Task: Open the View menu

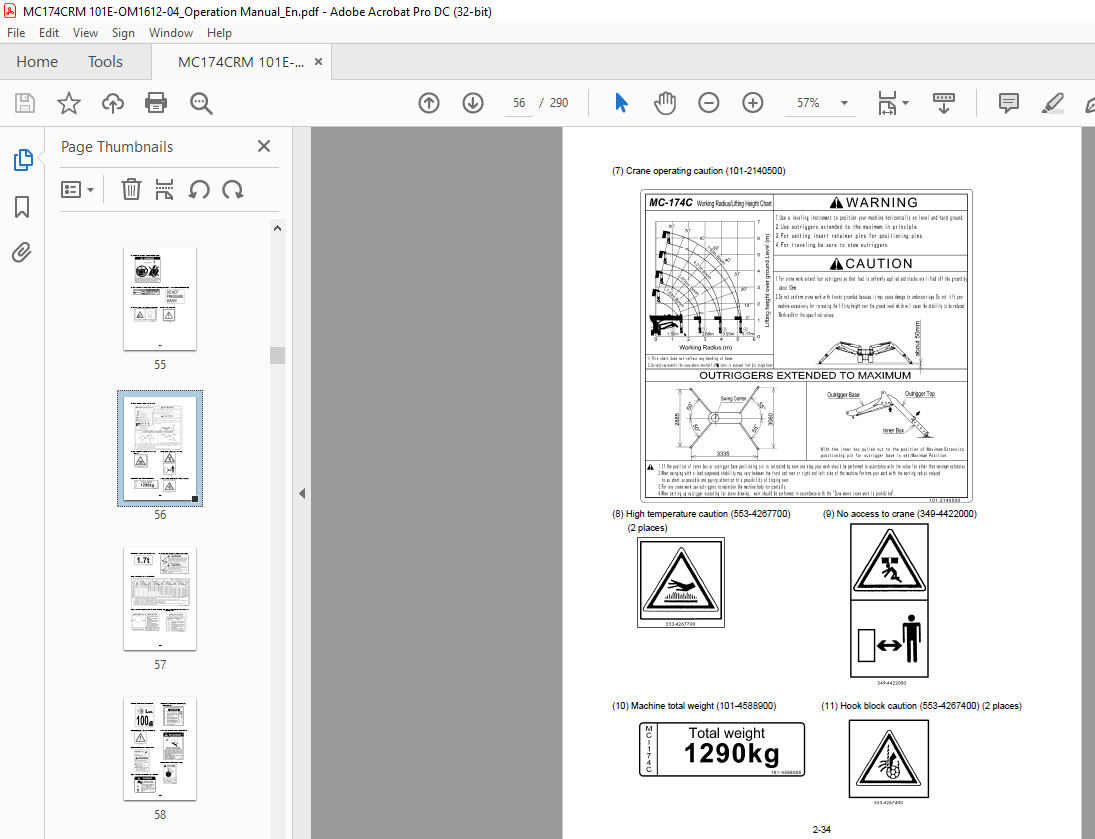Action: [x=85, y=33]
